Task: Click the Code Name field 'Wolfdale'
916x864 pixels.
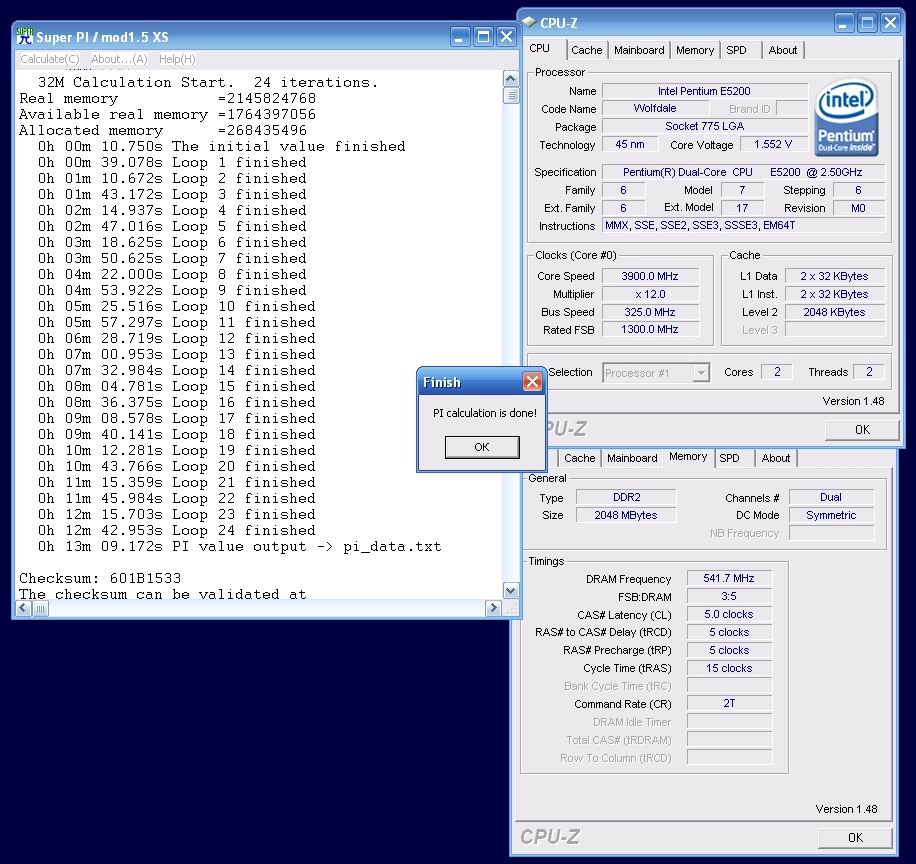Action: click(x=655, y=108)
